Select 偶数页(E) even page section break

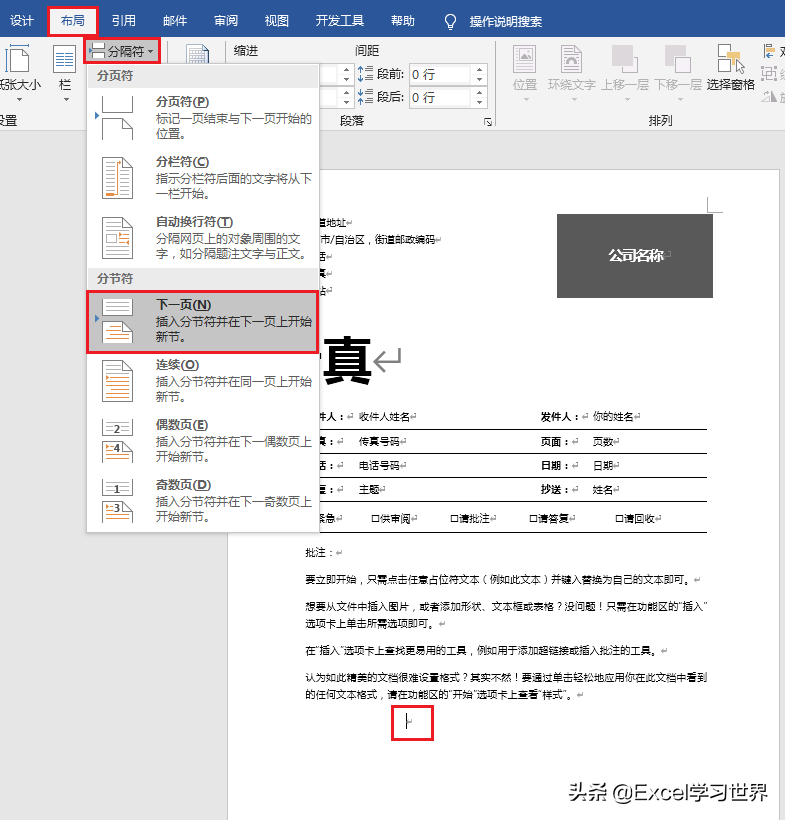coord(202,441)
